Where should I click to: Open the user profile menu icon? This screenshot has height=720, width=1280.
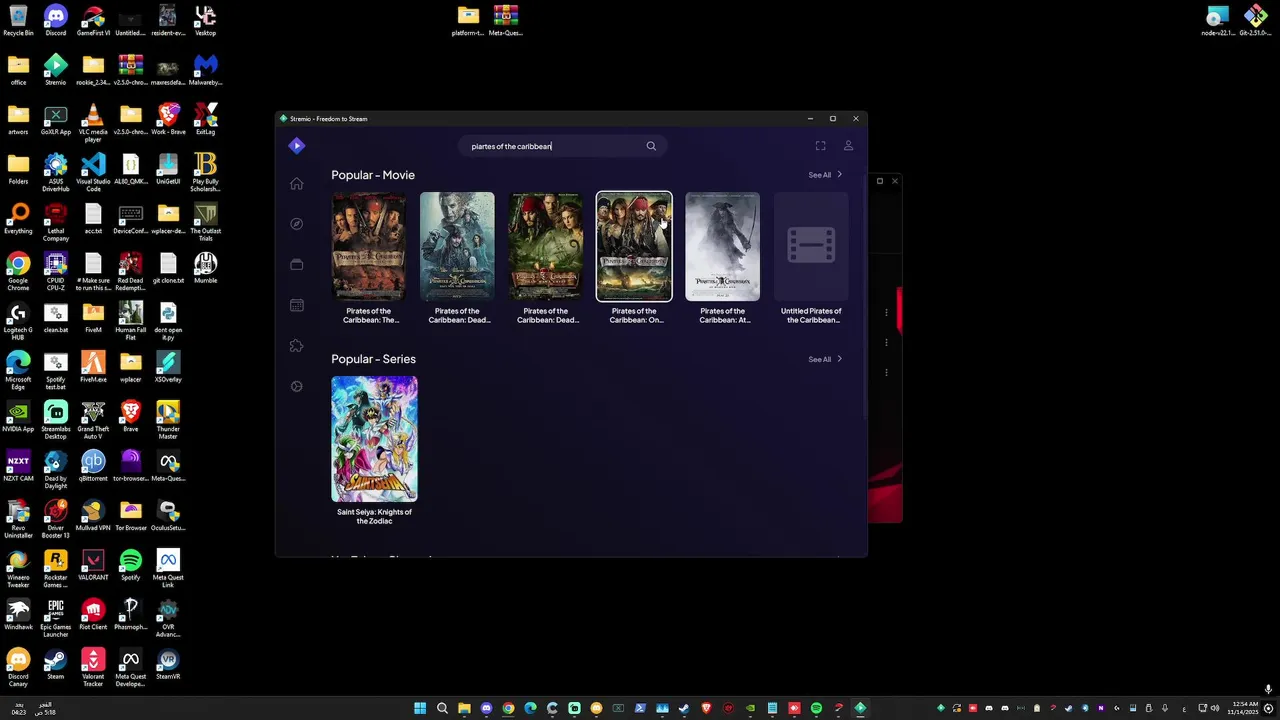point(848,146)
